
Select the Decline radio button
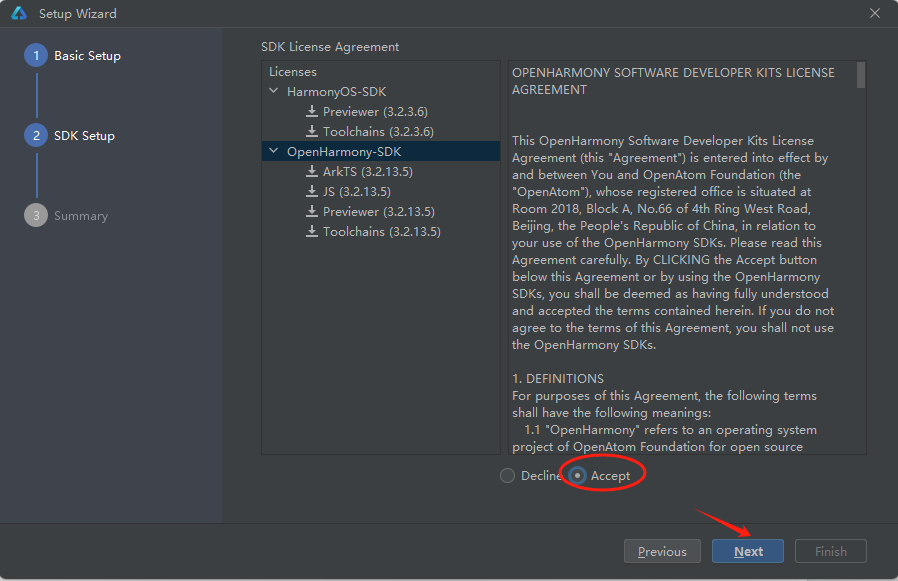coord(507,476)
